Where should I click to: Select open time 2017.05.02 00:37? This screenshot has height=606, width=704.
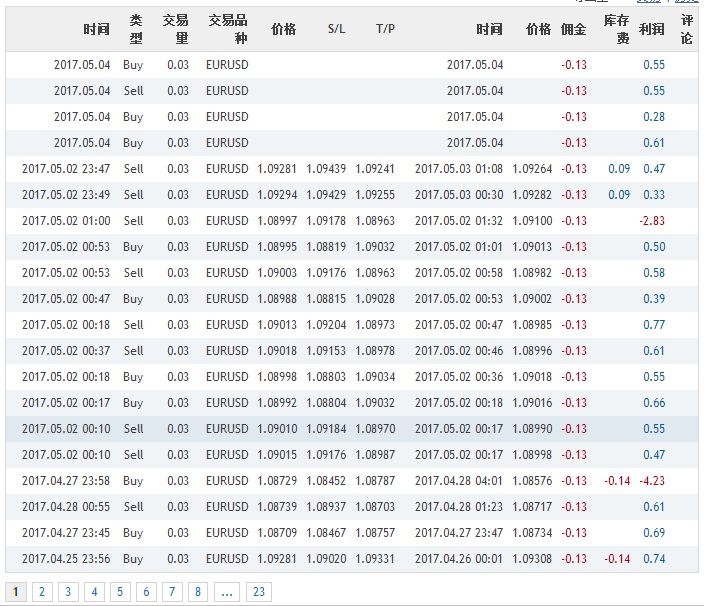(66, 351)
